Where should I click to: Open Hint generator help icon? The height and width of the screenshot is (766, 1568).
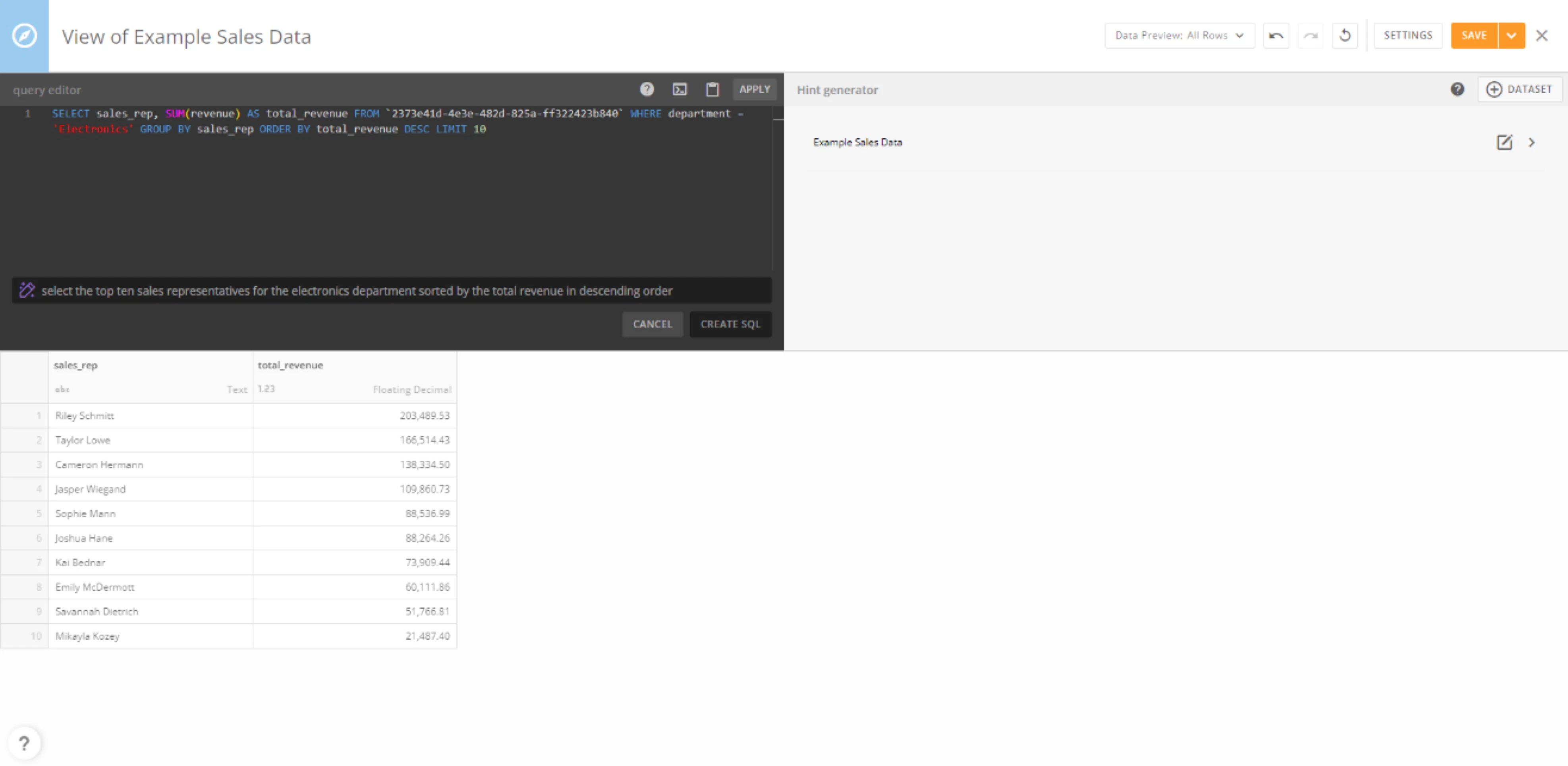point(1457,89)
